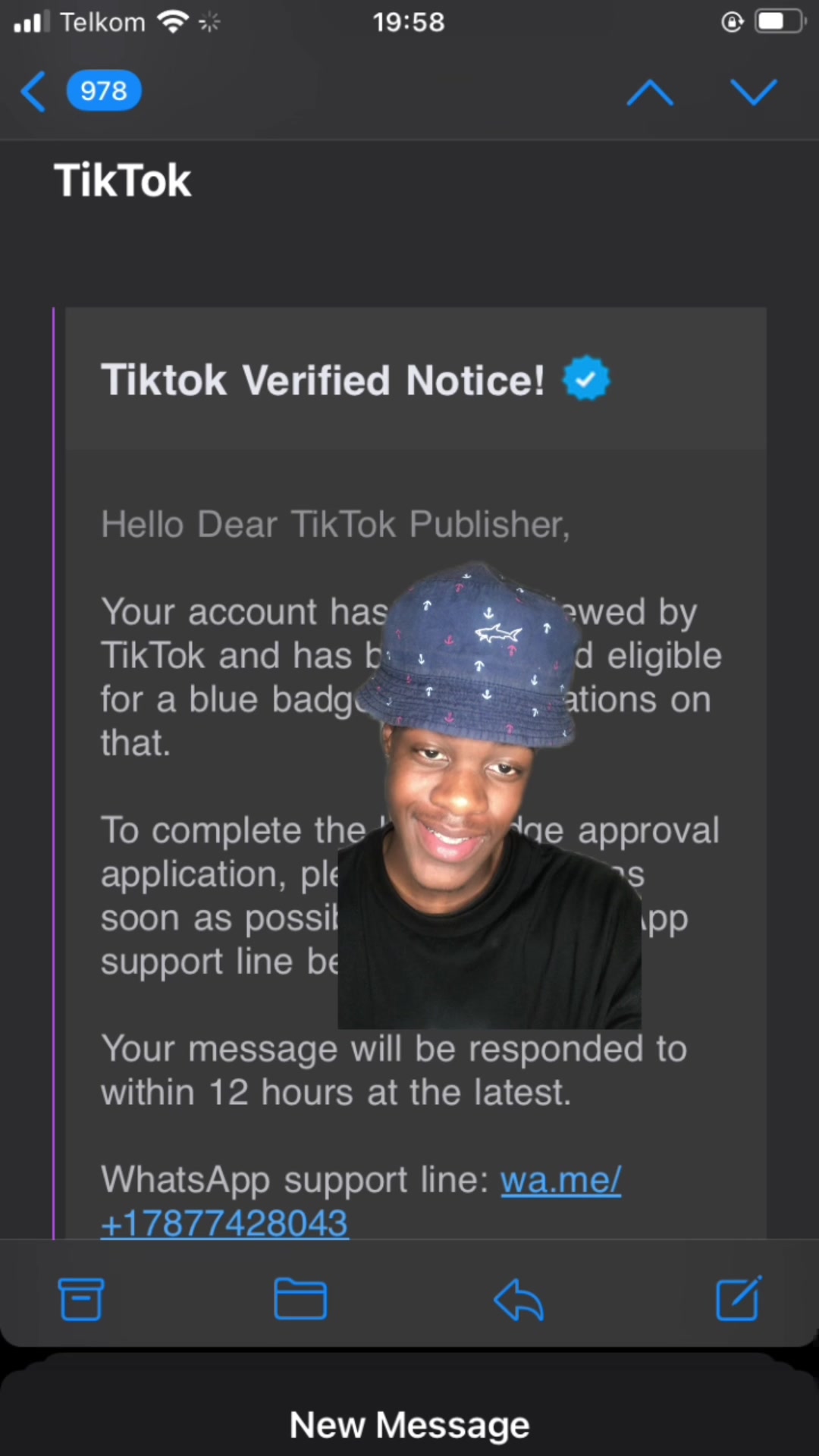Tap the Telkom carrier signal indicator

click(80, 22)
